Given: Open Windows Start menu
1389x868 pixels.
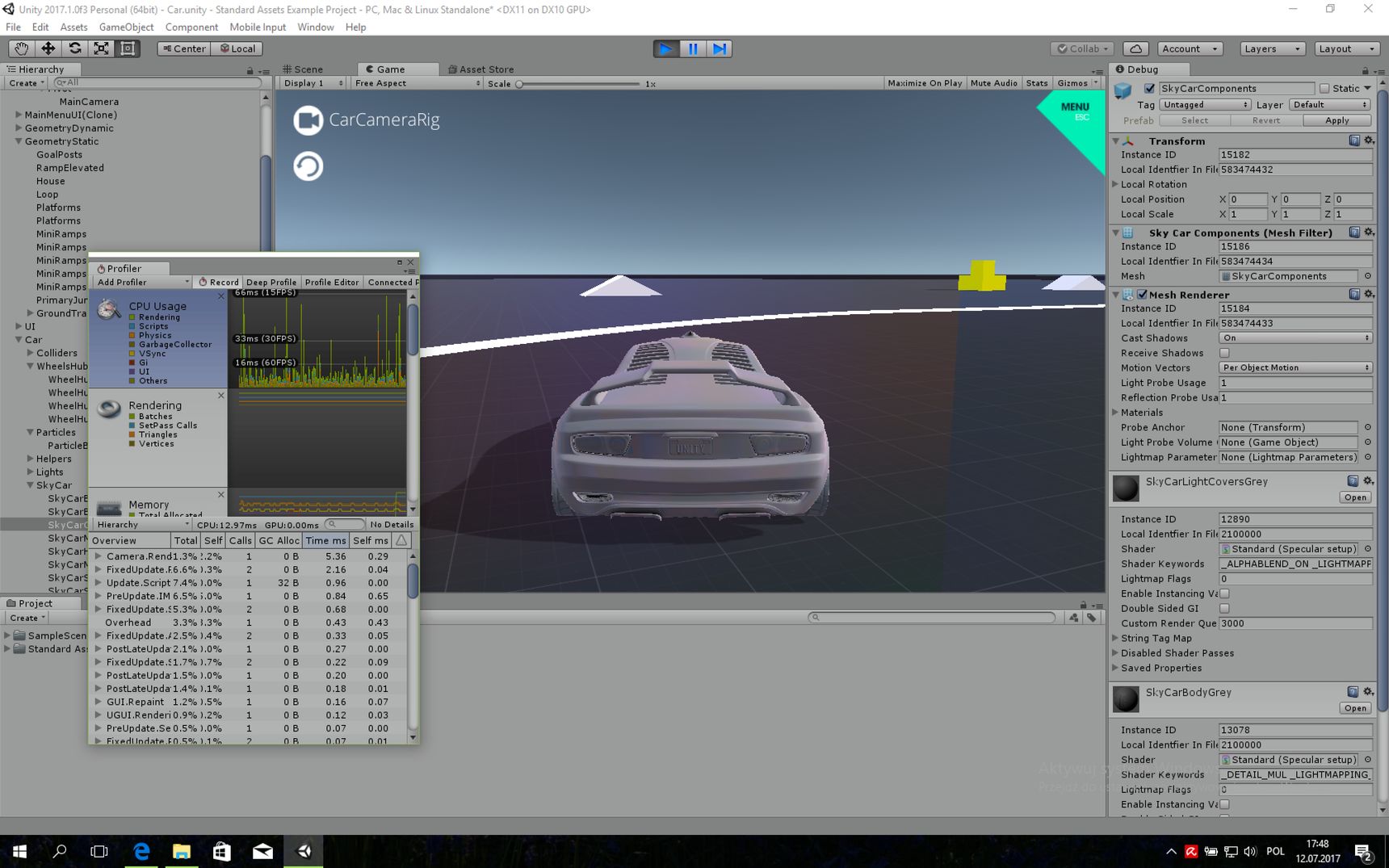Looking at the screenshot, I should click(19, 851).
